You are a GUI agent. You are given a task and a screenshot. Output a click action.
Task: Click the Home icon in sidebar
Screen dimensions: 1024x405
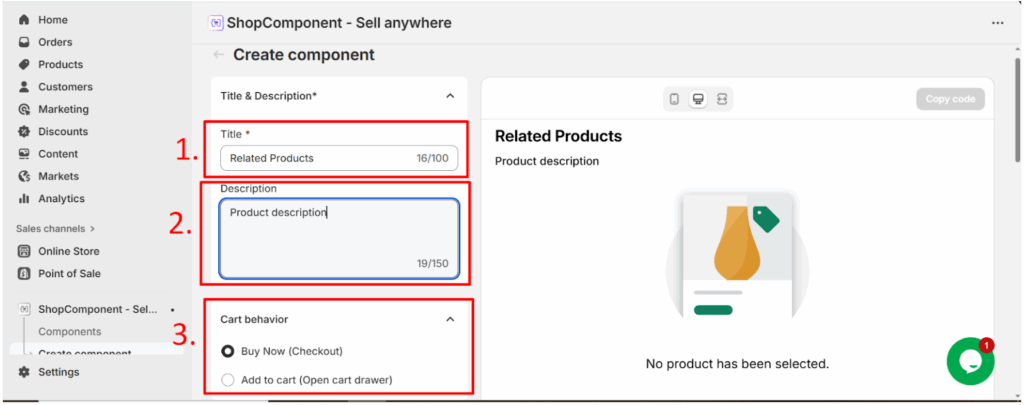click(24, 20)
